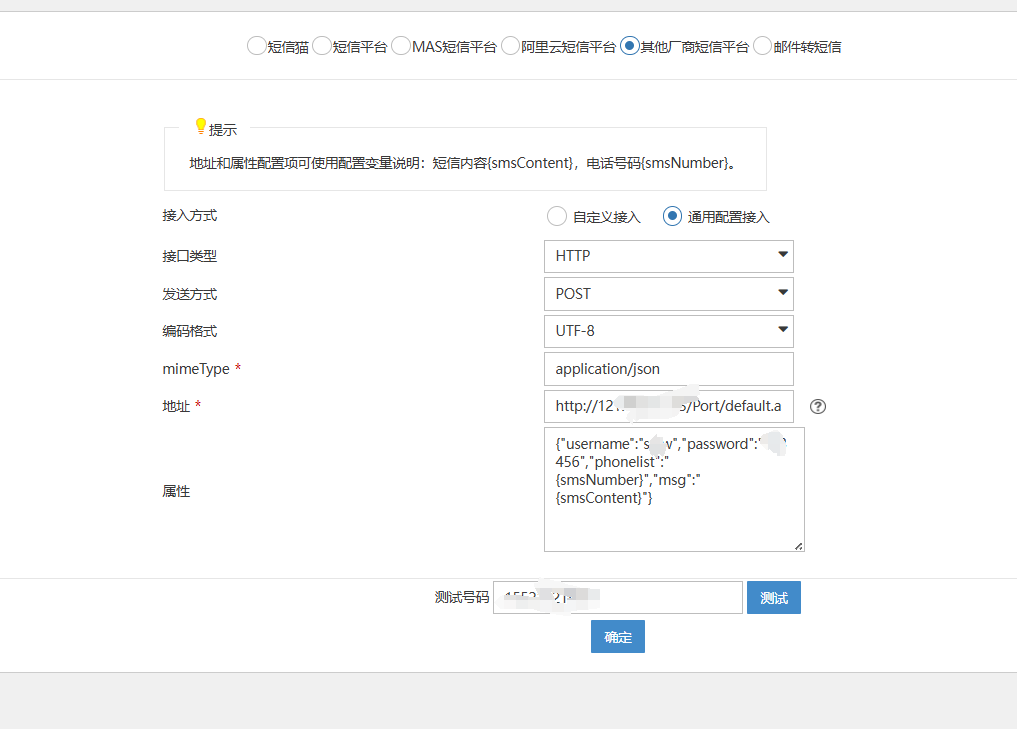Open the 编码格式 UTF-8 dropdown

click(669, 331)
